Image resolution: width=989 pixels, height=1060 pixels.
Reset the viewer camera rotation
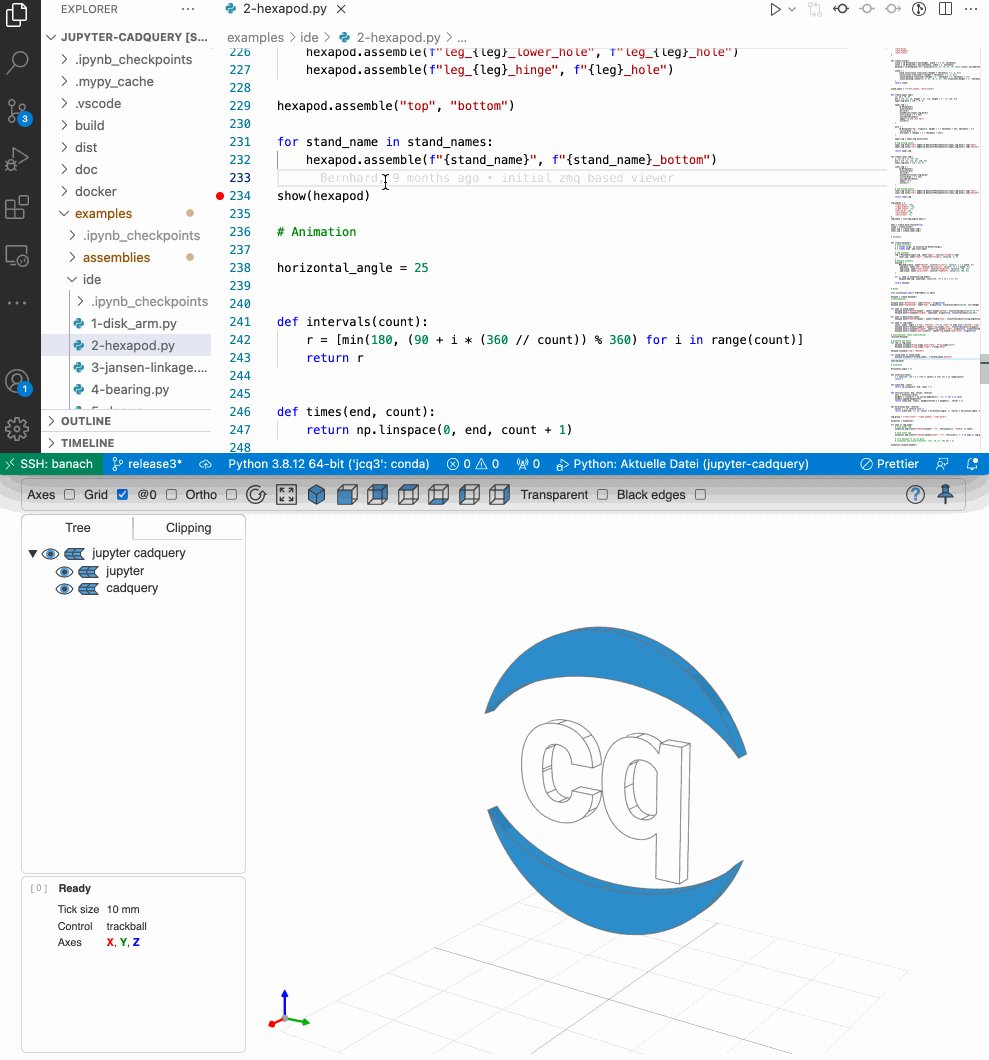coord(256,495)
